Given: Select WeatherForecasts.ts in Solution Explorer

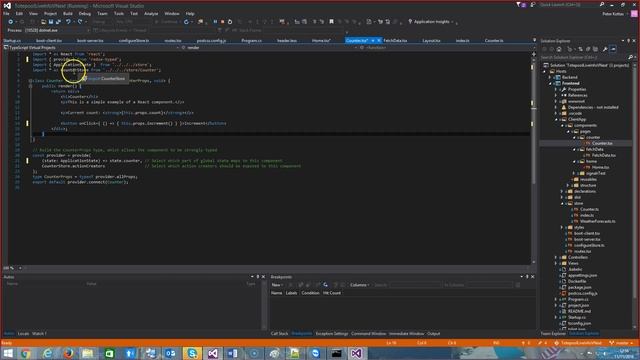Looking at the screenshot, I should (598, 221).
